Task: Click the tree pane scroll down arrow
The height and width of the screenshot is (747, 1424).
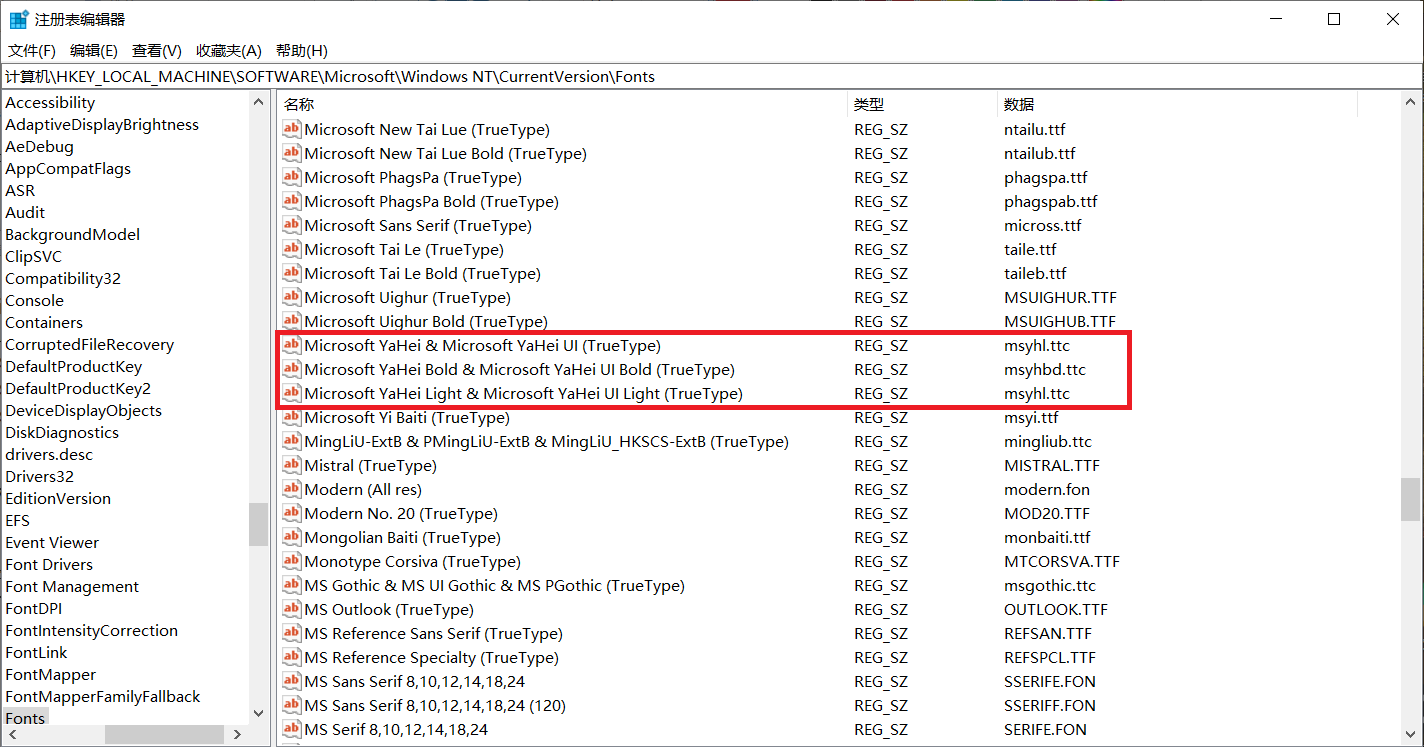Action: (x=259, y=714)
